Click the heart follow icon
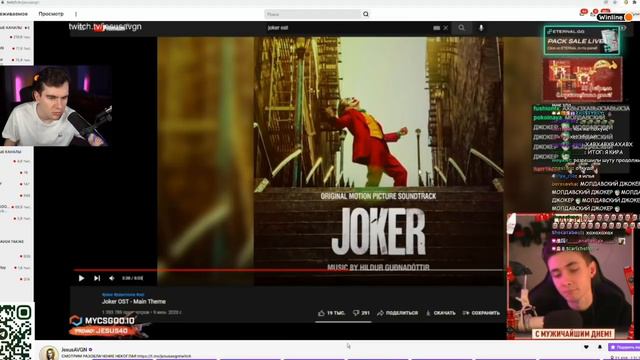This screenshot has height=360, width=640. (586, 347)
